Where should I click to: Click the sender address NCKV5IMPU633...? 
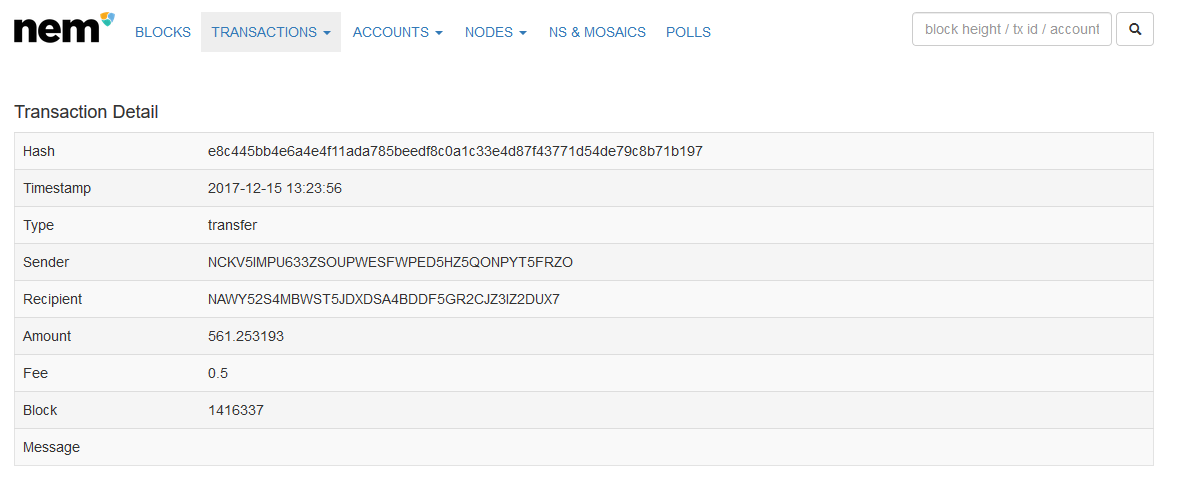click(390, 262)
